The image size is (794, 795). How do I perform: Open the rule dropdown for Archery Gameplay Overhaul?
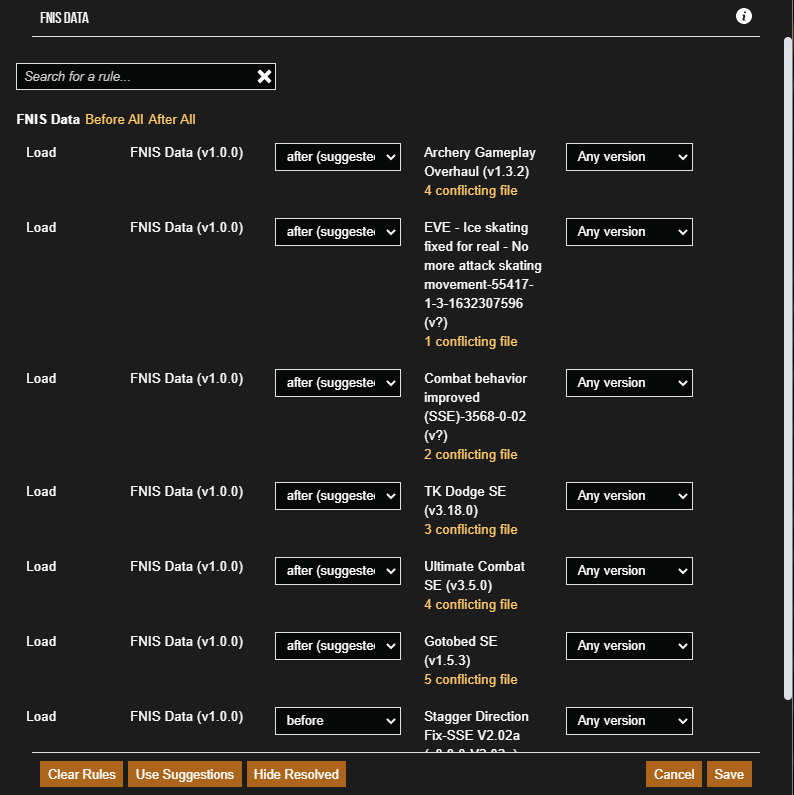click(338, 157)
